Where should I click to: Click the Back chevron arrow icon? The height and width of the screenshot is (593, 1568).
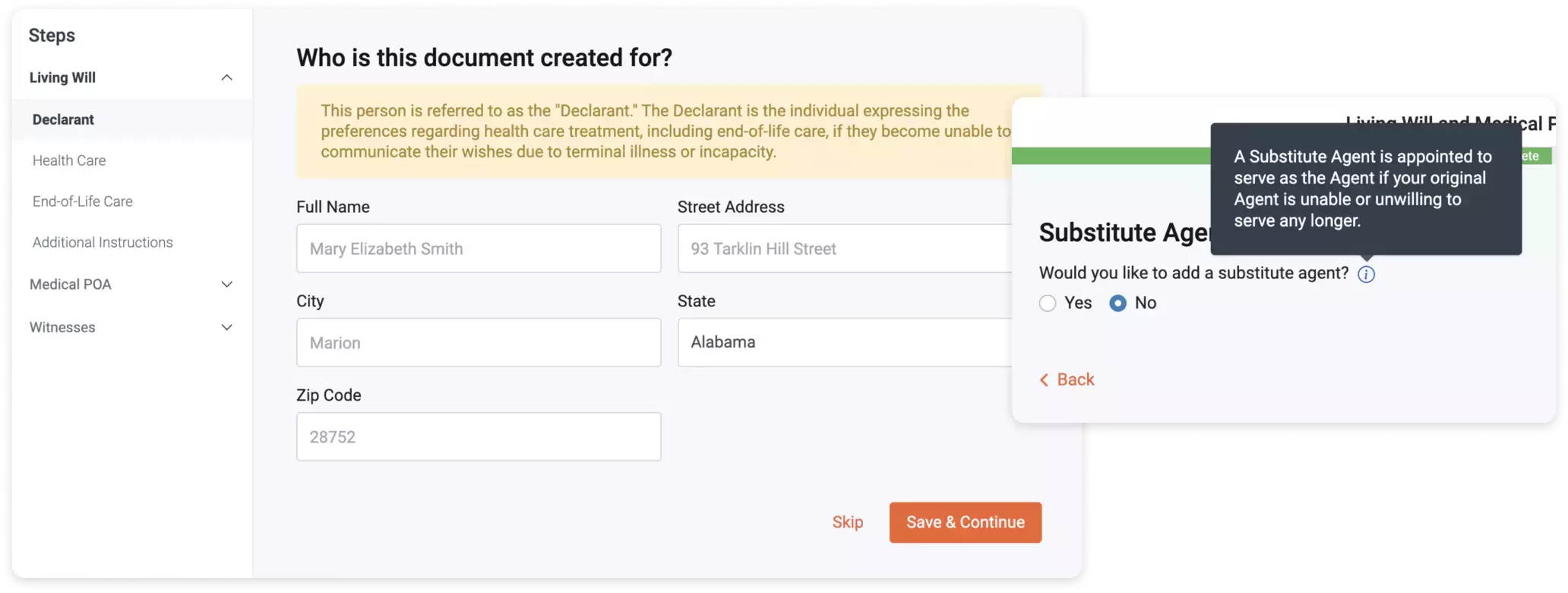[x=1044, y=380]
